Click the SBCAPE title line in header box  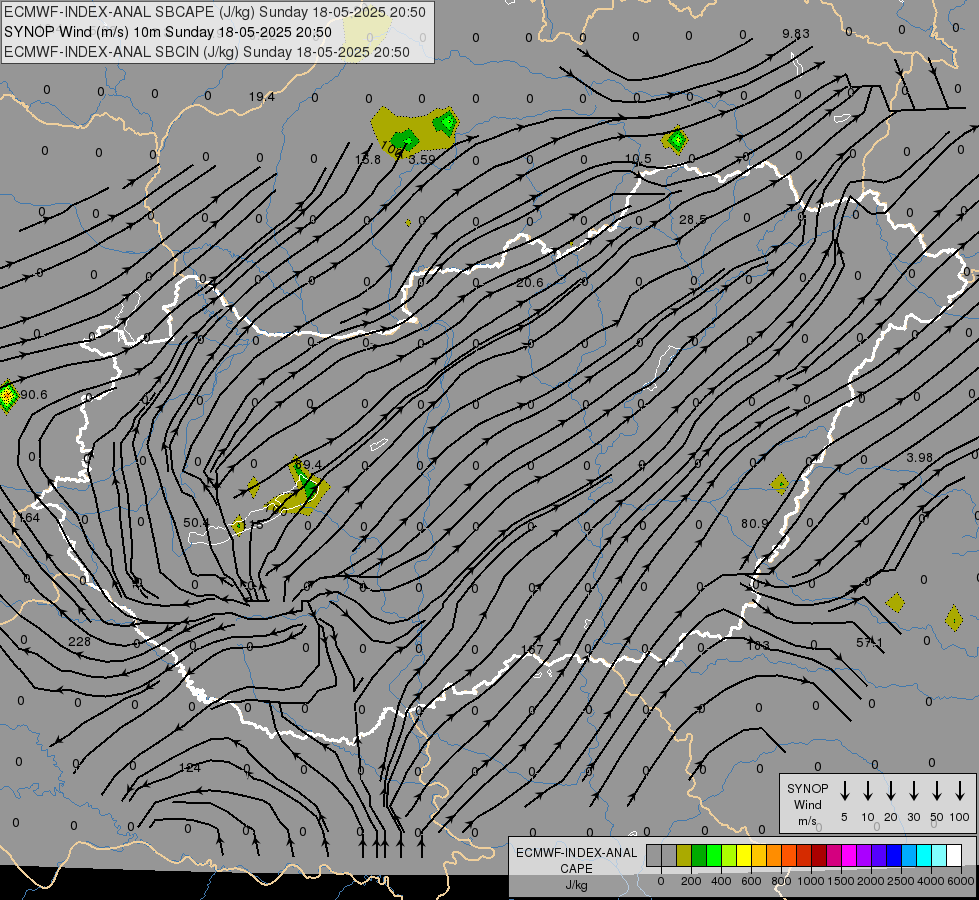click(x=215, y=12)
